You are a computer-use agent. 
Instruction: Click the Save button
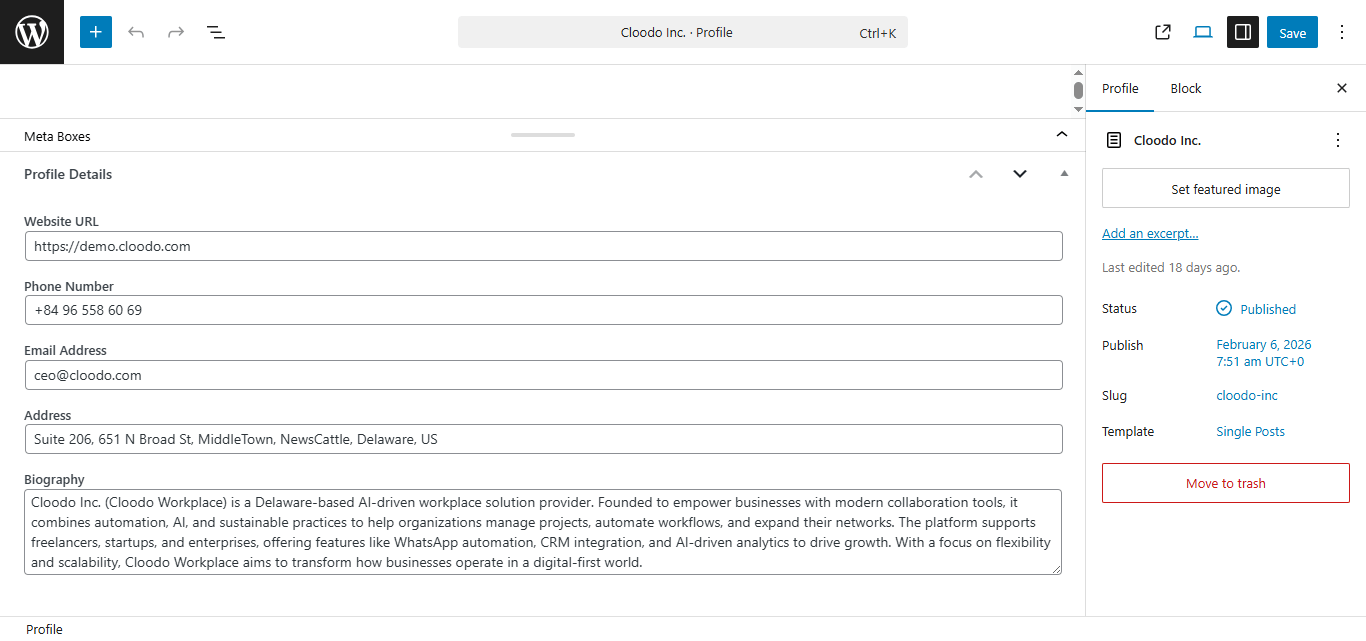click(1292, 32)
